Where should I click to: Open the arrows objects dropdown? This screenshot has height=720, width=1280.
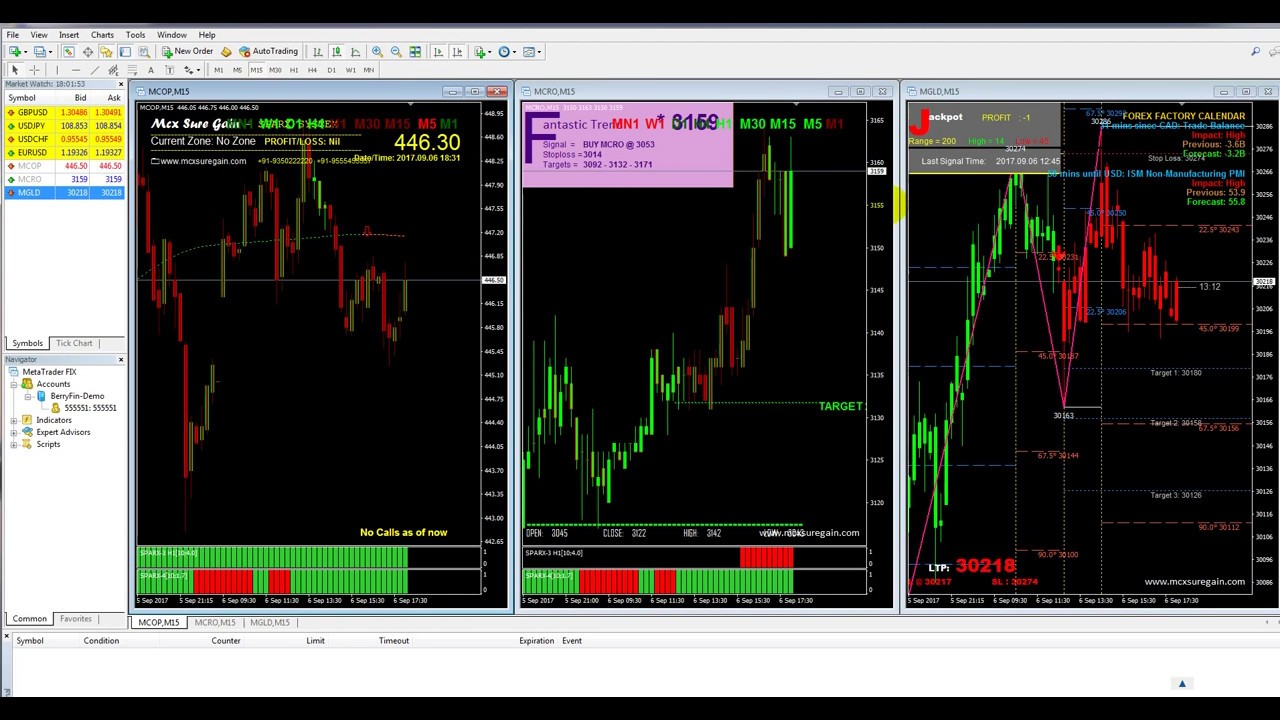198,70
